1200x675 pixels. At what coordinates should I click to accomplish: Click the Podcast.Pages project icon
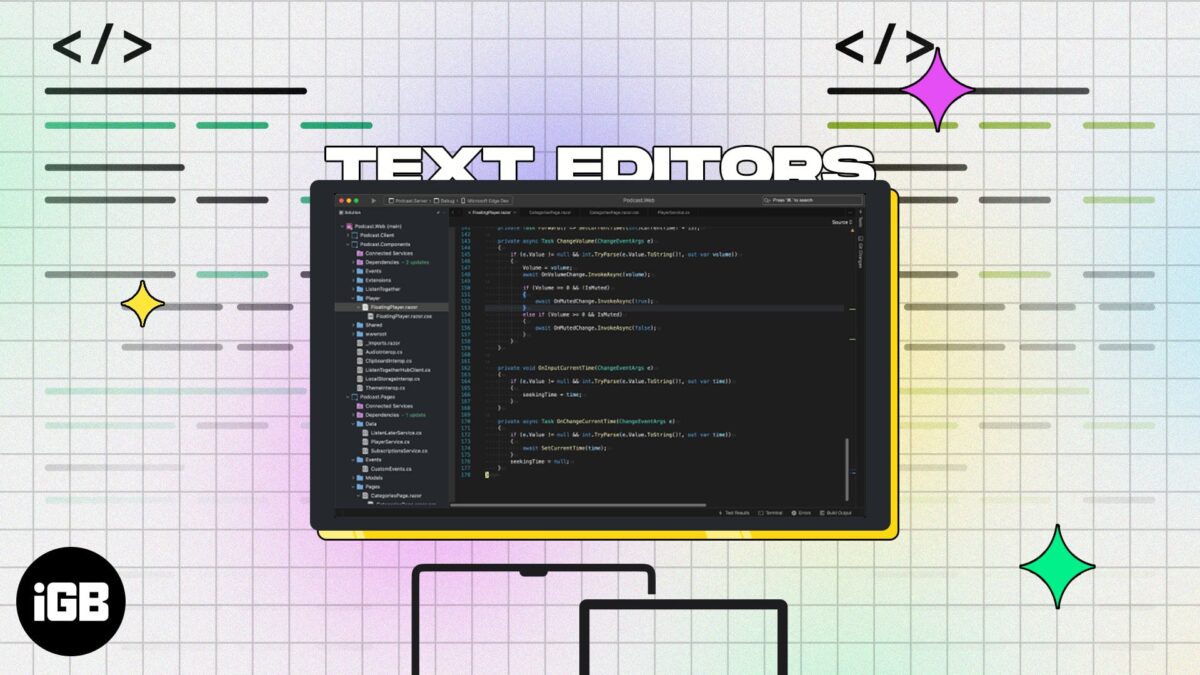click(x=354, y=397)
